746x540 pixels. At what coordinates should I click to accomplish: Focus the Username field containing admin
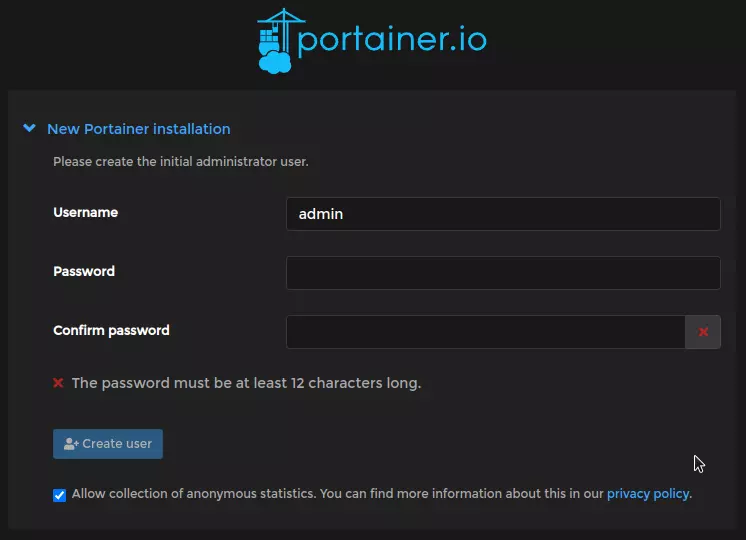502,214
